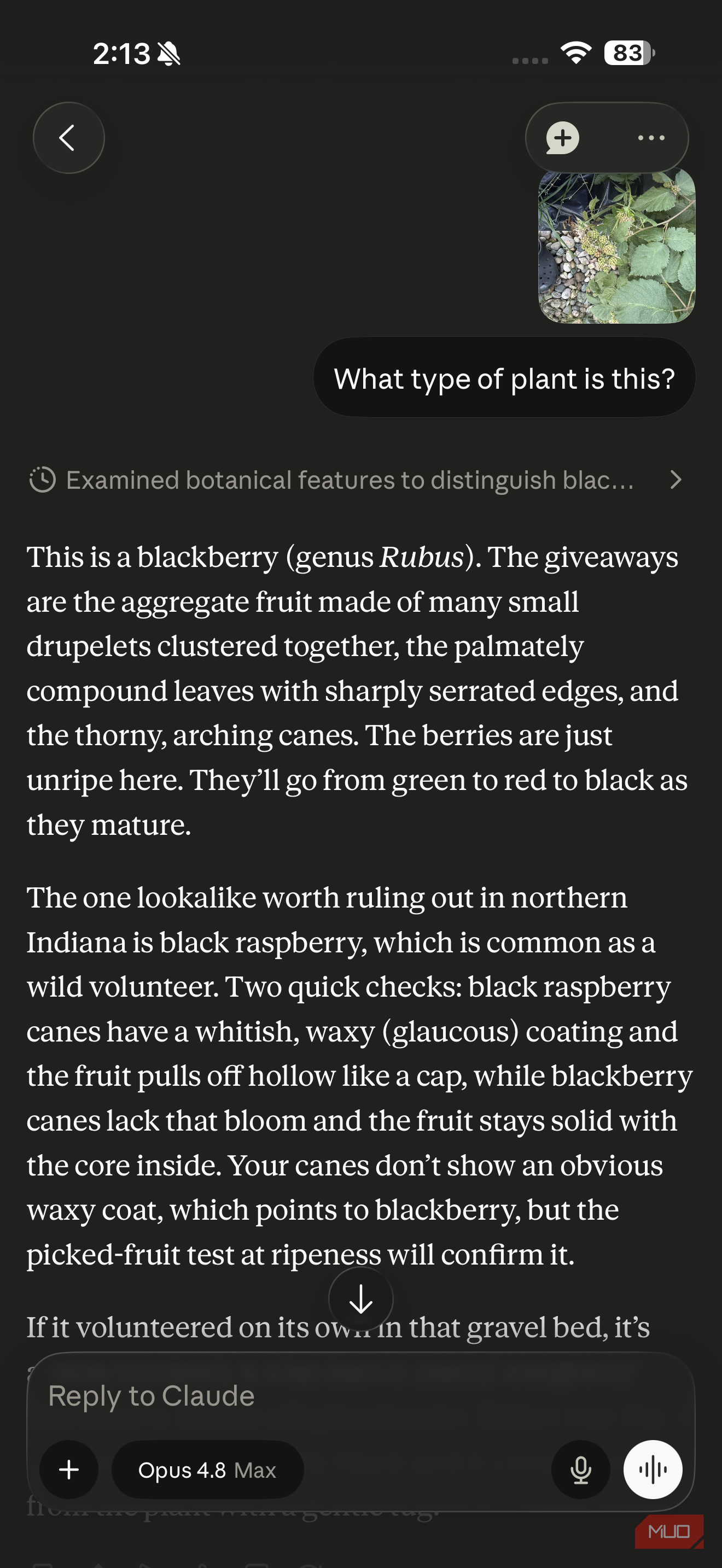722x1568 pixels.
Task: Tap the scroll-to-bottom down arrow
Action: click(x=360, y=1299)
